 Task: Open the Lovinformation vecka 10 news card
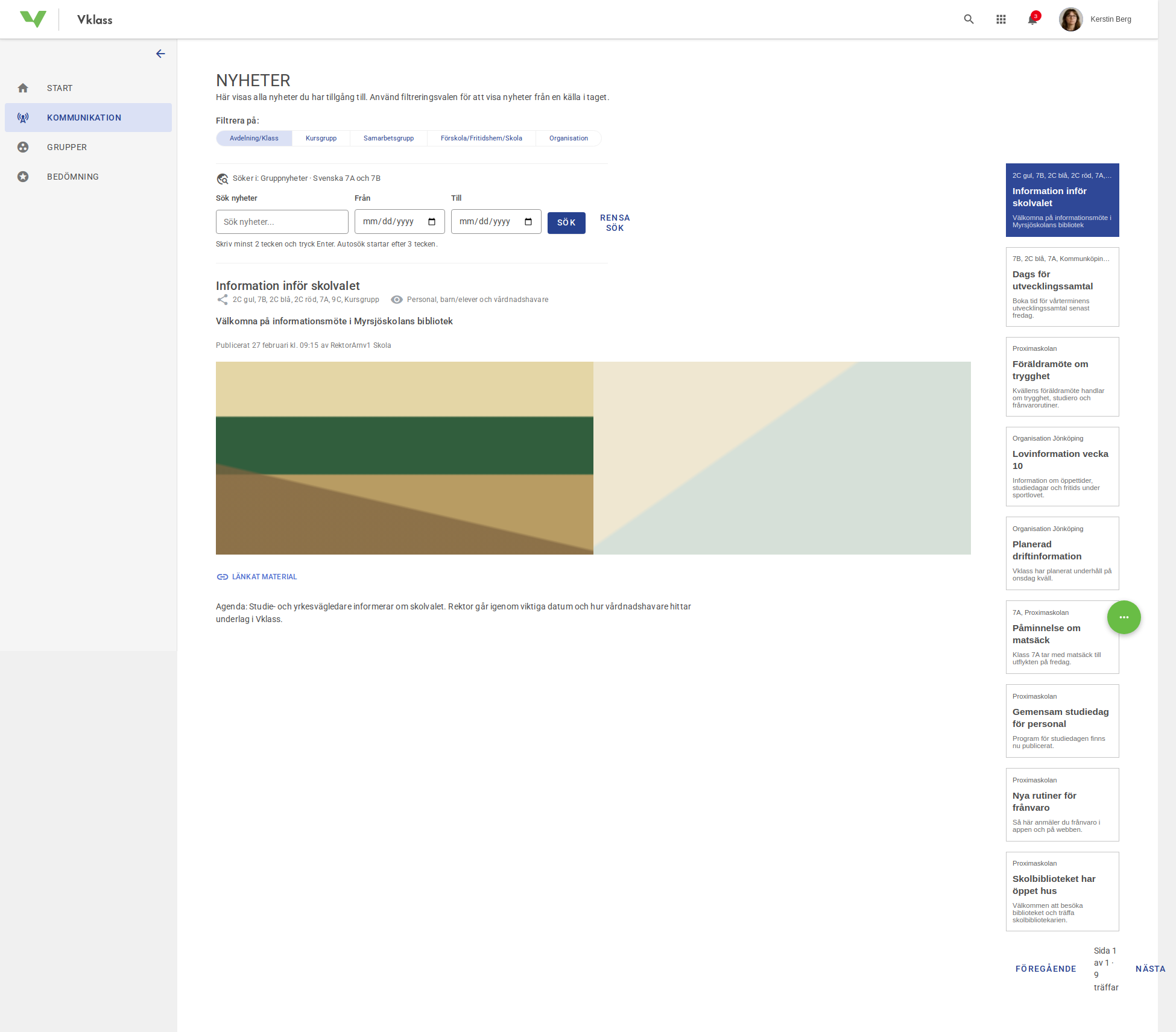pyautogui.click(x=1063, y=467)
